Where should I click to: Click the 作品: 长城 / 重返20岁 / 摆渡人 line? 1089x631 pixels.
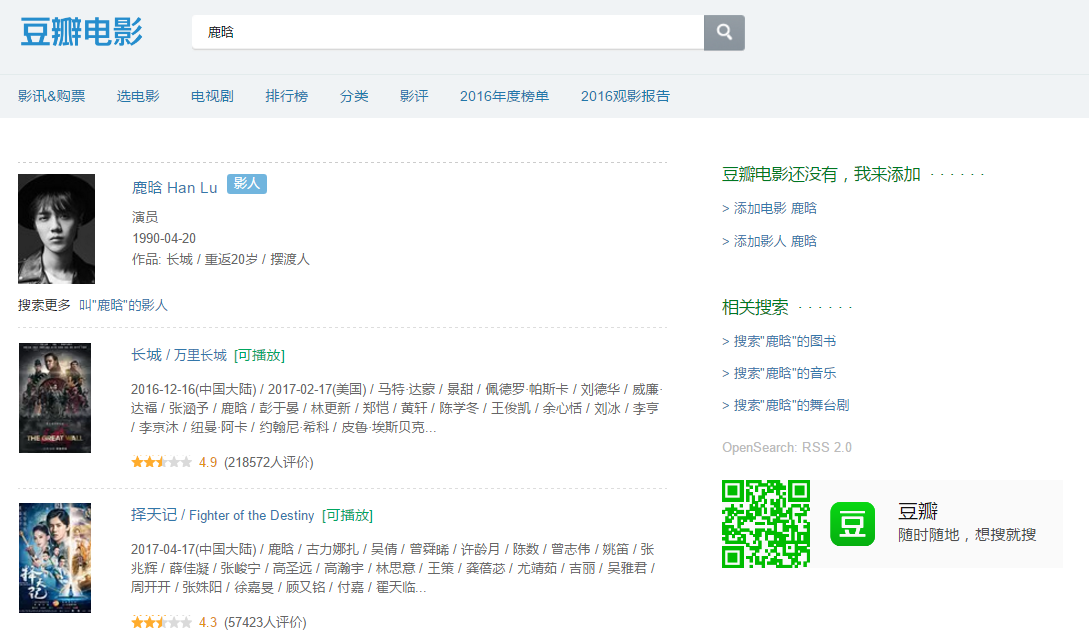point(221,259)
